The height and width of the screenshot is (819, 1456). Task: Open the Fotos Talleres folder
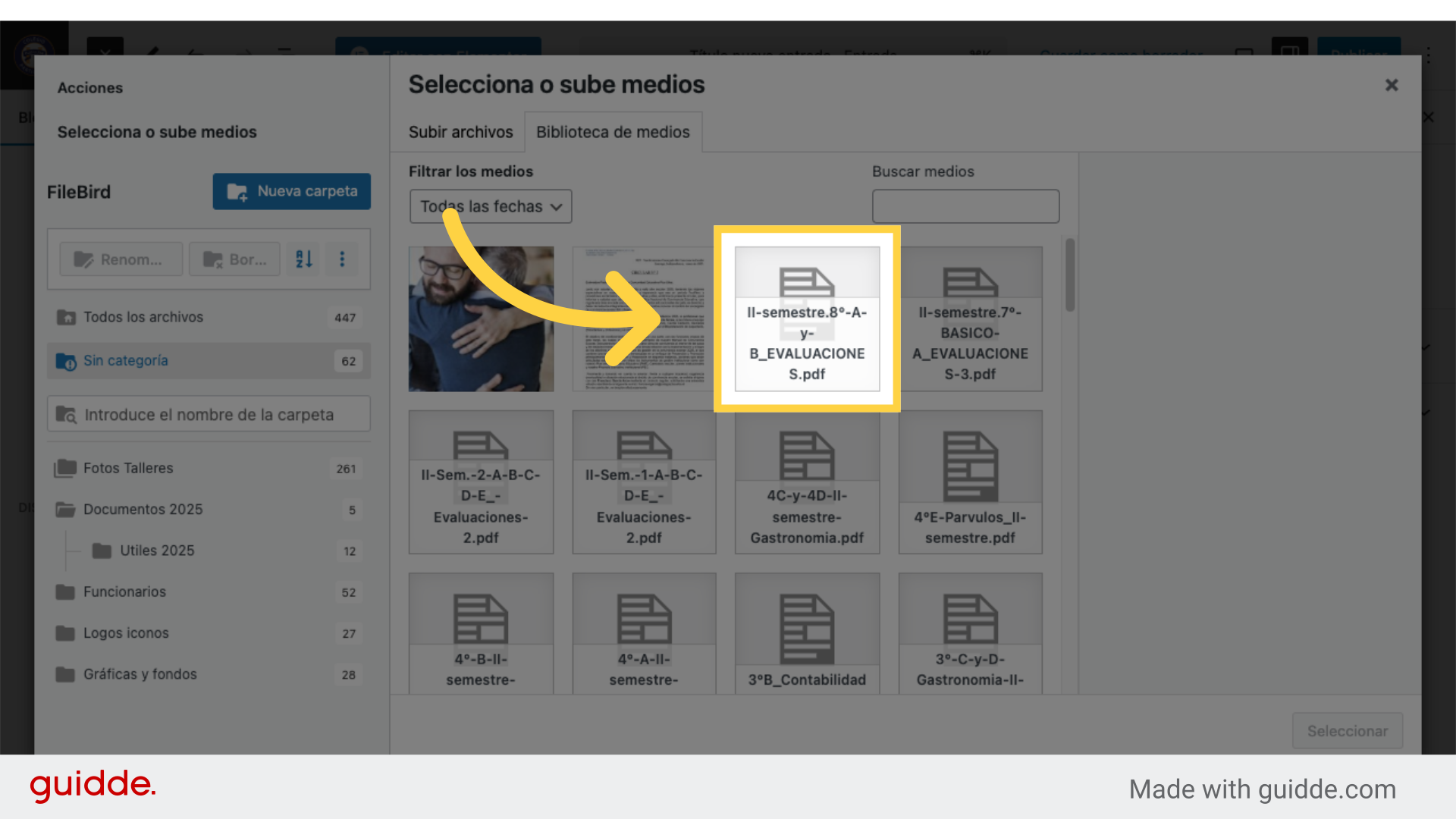point(128,469)
